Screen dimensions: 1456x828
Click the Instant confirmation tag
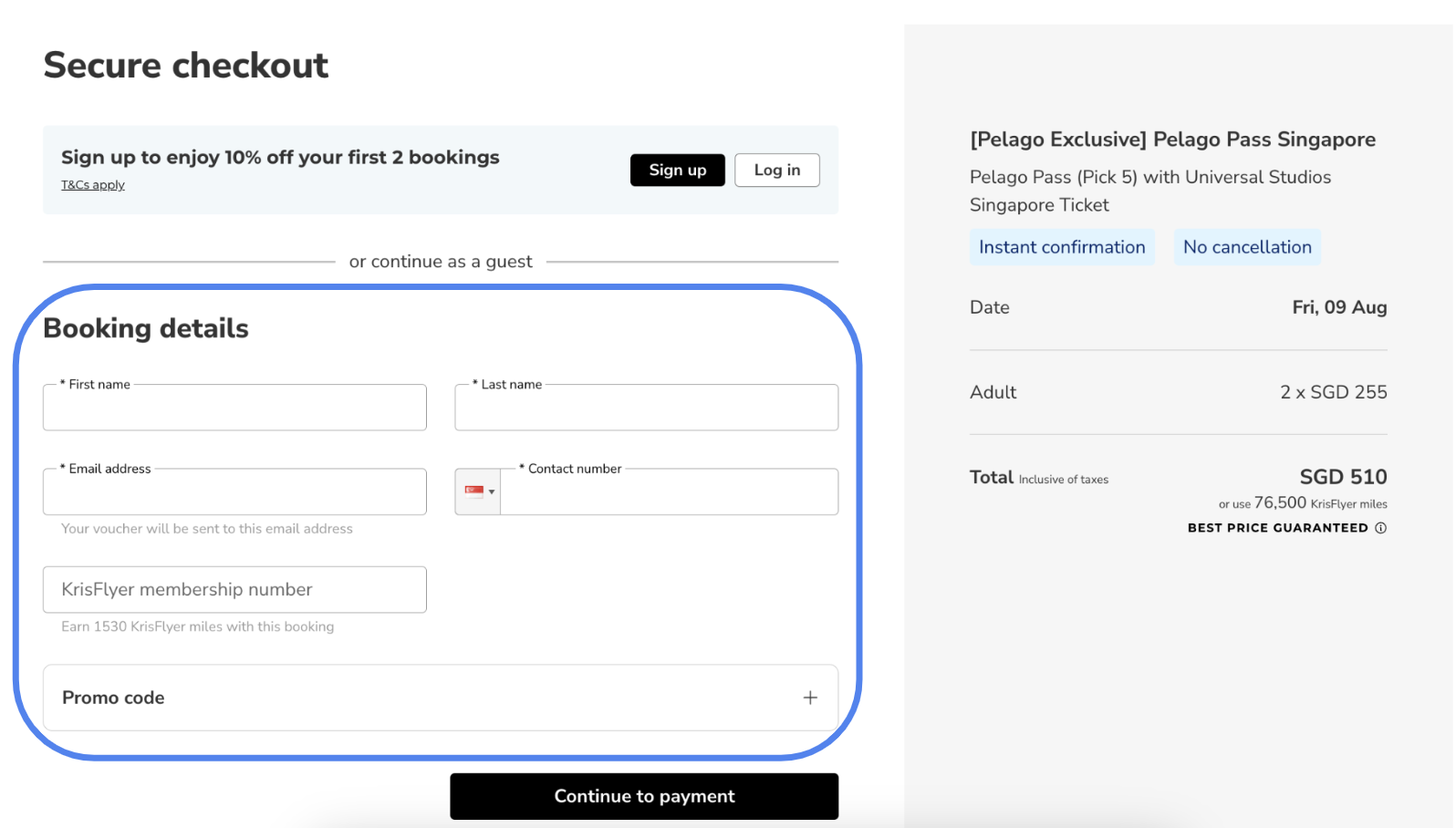coord(1062,247)
